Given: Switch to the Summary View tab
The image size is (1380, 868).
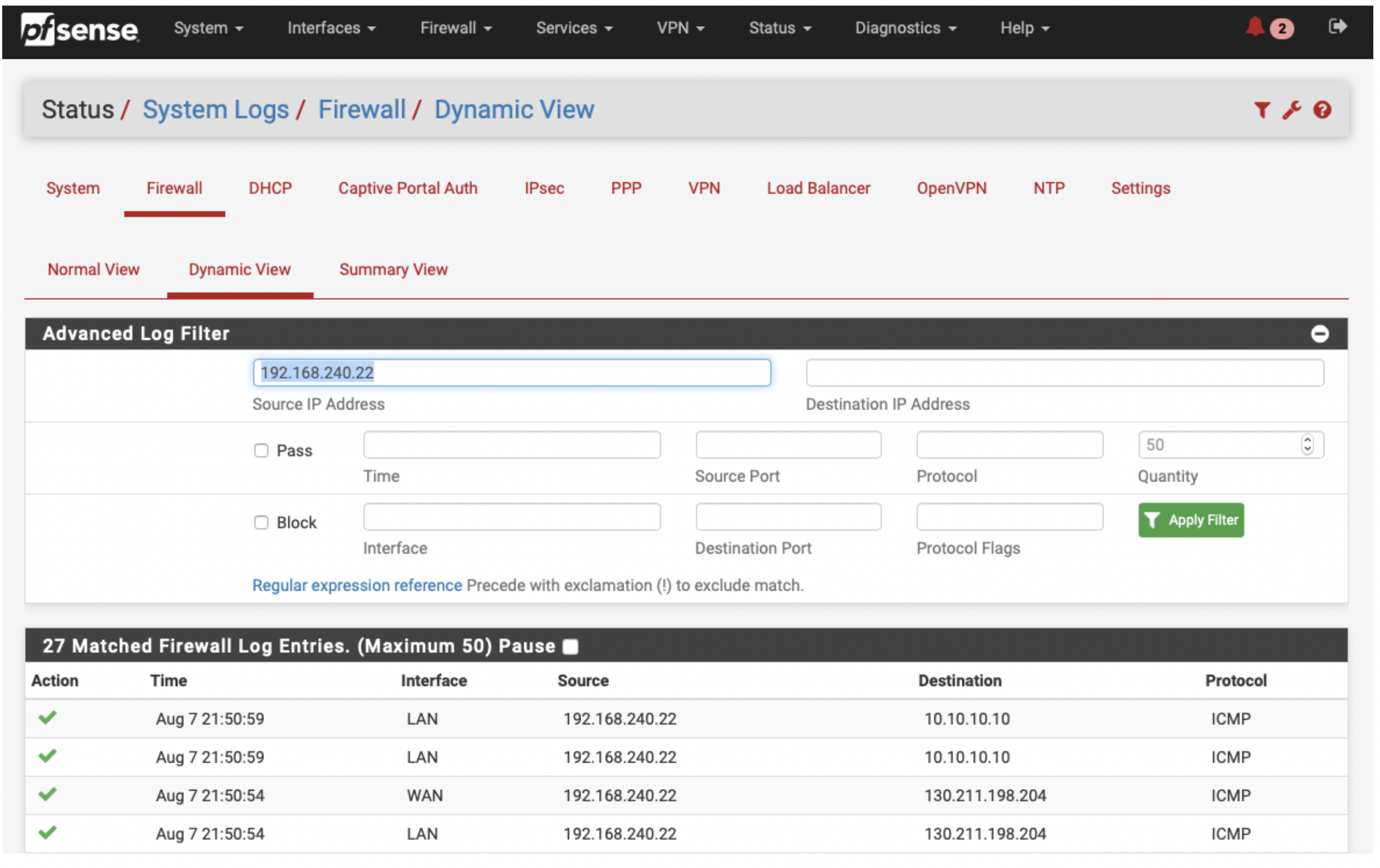Looking at the screenshot, I should pos(393,269).
